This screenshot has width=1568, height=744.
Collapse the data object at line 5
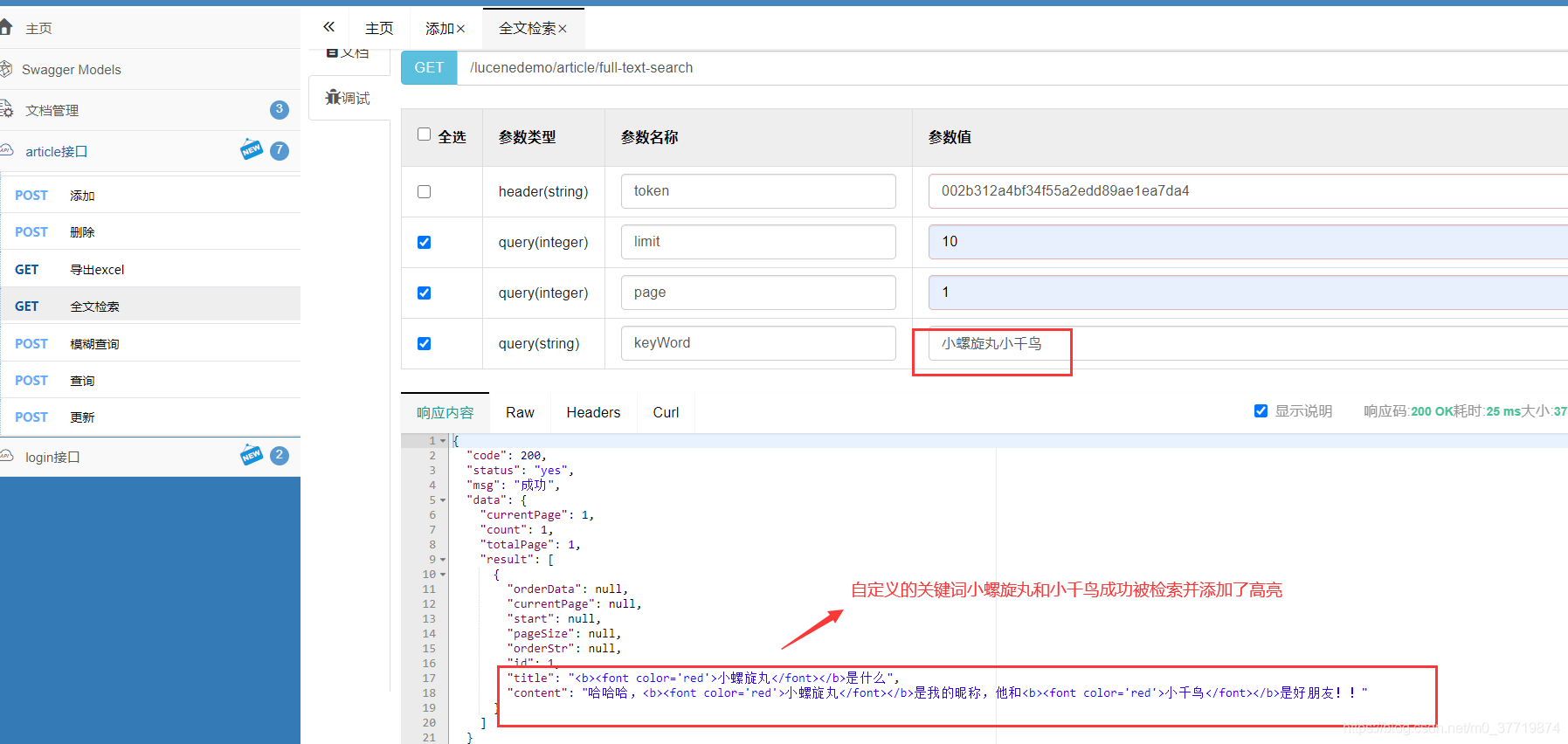443,500
